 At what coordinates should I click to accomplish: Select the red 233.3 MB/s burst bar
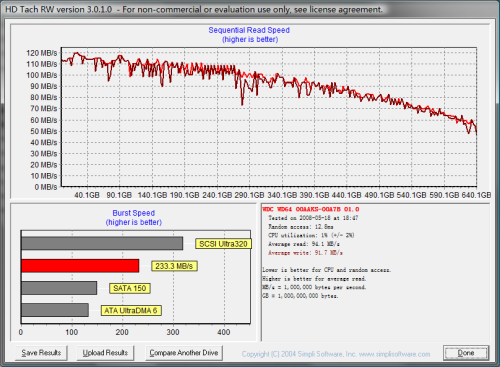(80, 266)
